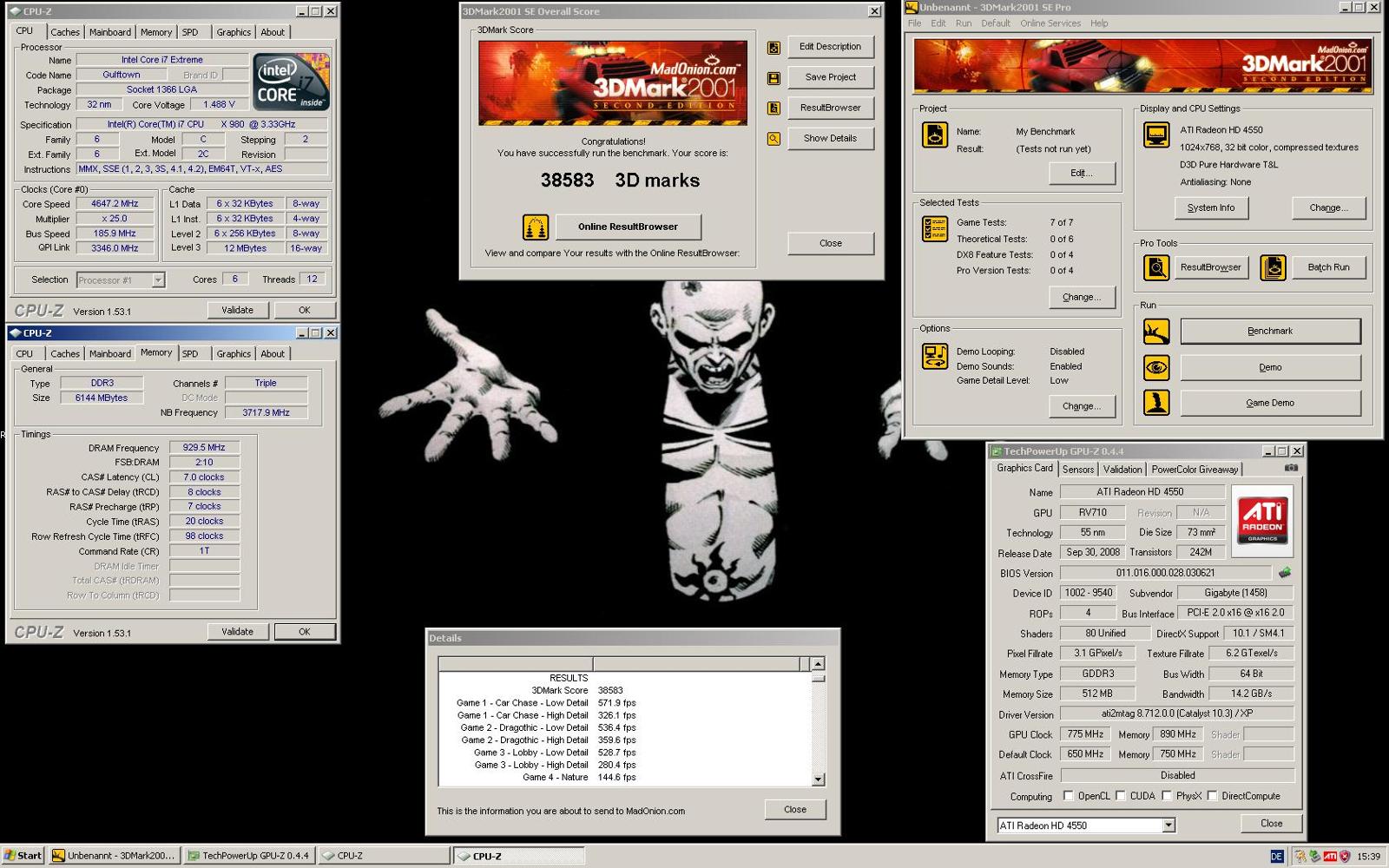Switch to the TechPowerUp GPU-Z taskbar button
1389x868 pixels.
tap(250, 856)
